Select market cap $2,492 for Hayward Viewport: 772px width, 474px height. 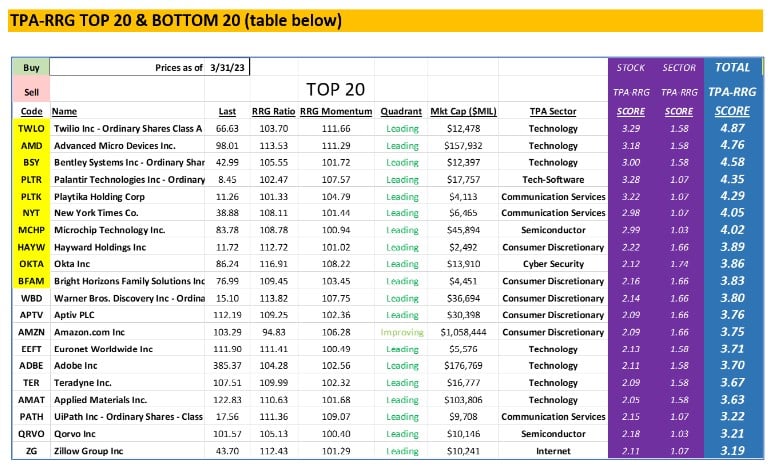463,247
